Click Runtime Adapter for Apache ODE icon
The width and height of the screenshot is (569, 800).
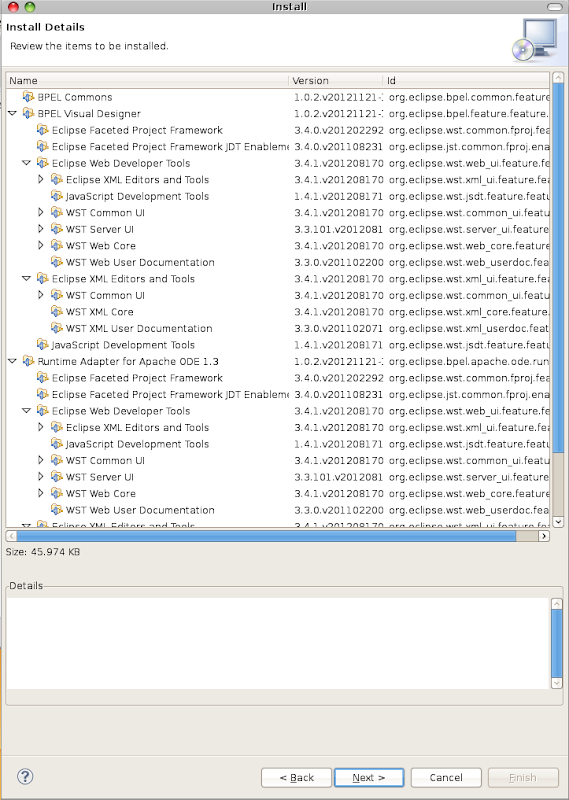(29, 361)
